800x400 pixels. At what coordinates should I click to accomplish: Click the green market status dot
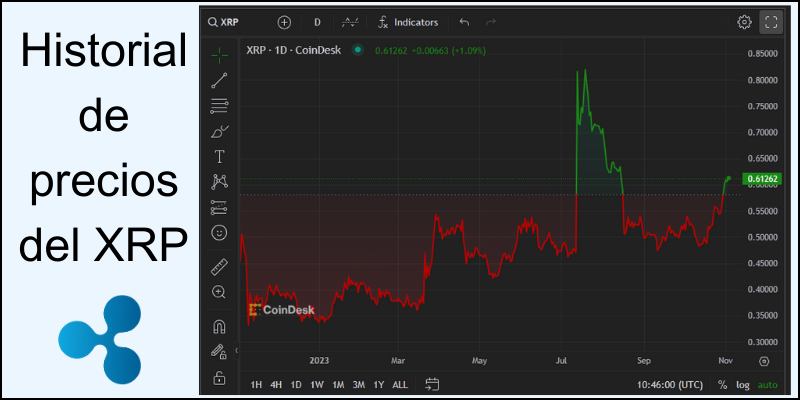pyautogui.click(x=358, y=50)
